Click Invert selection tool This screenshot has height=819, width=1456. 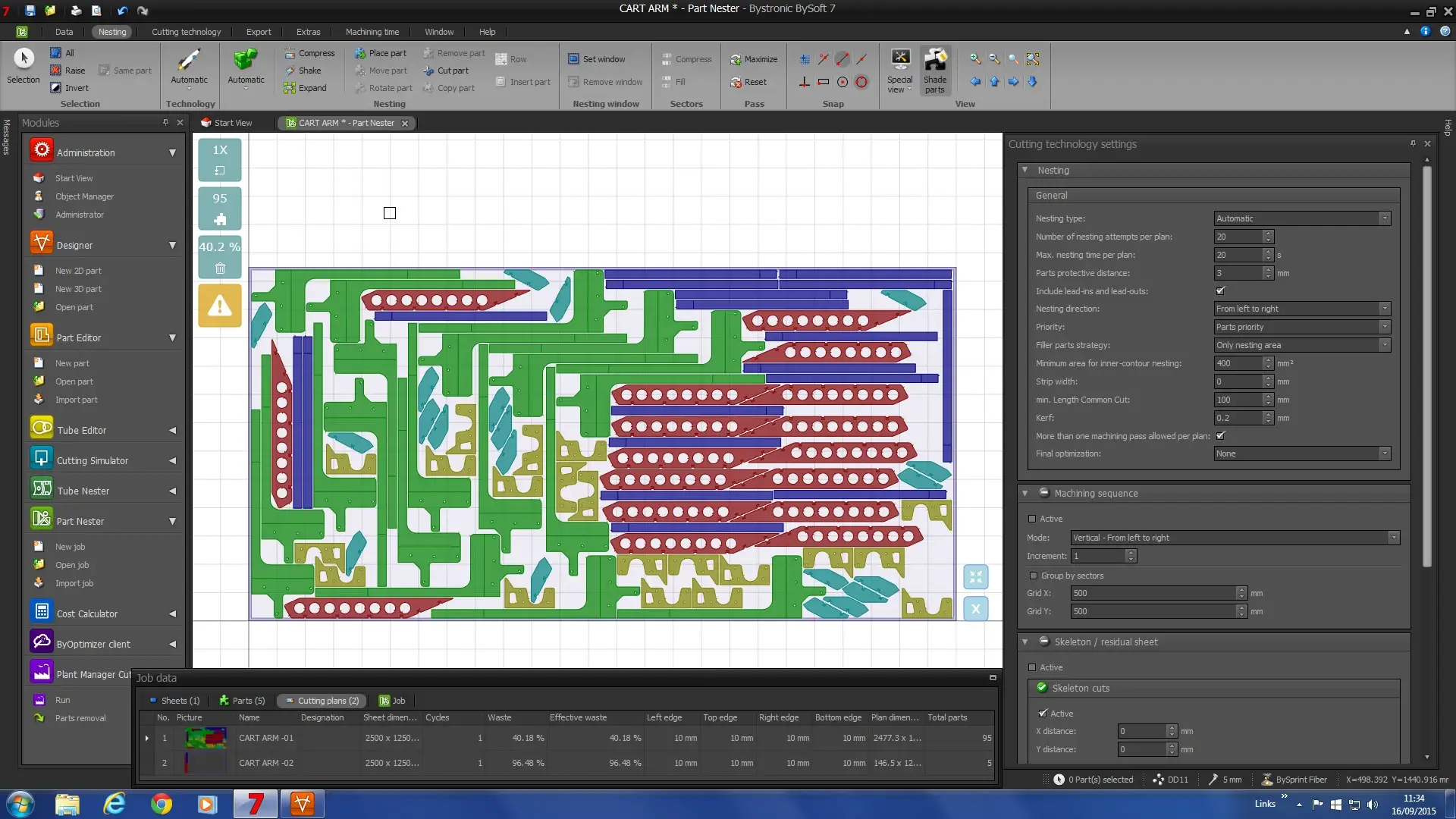coord(69,88)
